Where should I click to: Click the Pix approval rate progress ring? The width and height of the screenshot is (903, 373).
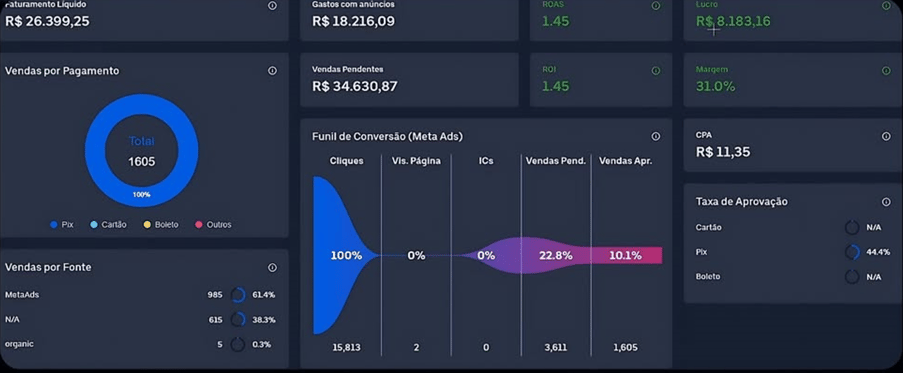coord(852,252)
